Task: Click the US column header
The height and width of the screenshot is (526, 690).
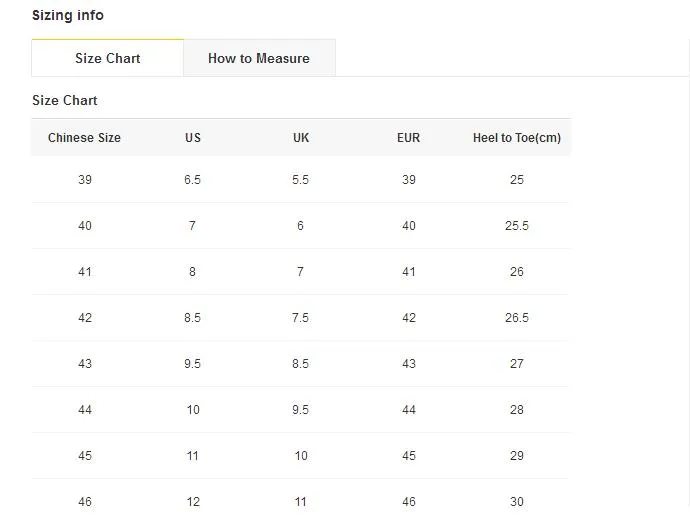Action: [193, 138]
